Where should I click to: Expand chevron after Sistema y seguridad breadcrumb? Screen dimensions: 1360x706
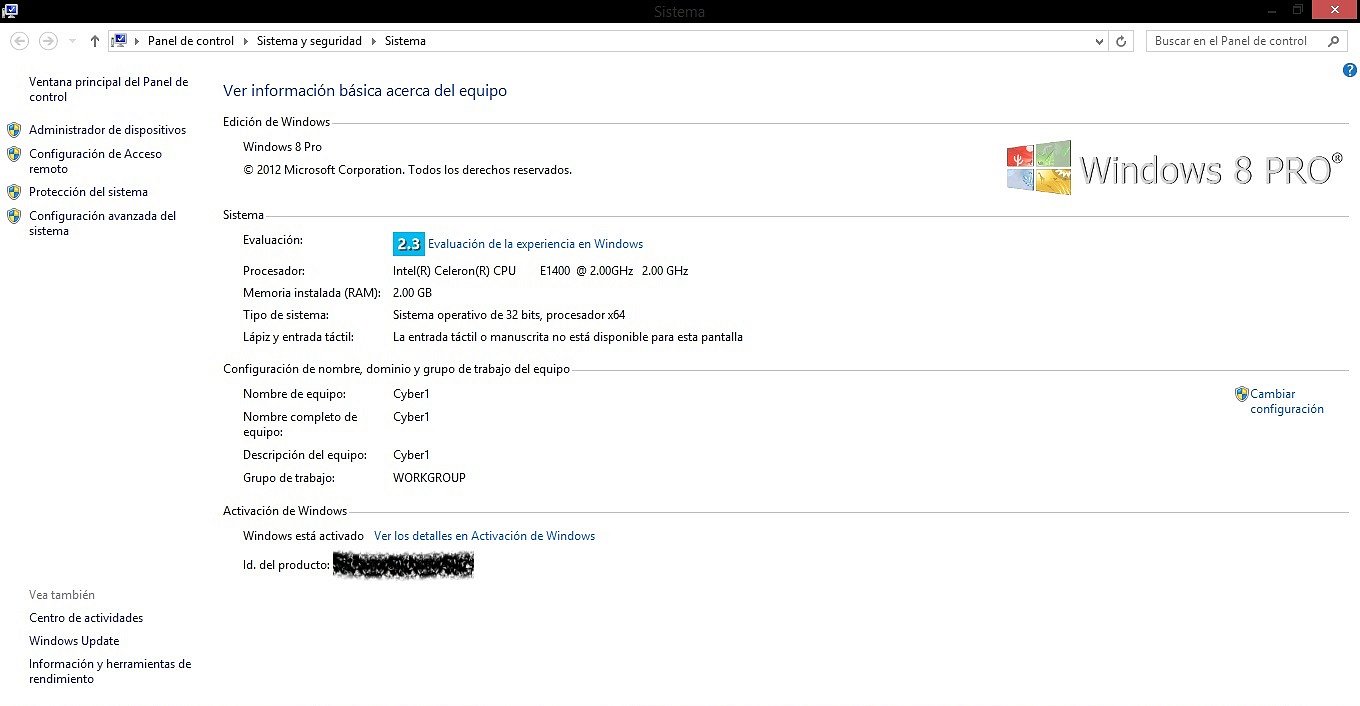pyautogui.click(x=374, y=41)
